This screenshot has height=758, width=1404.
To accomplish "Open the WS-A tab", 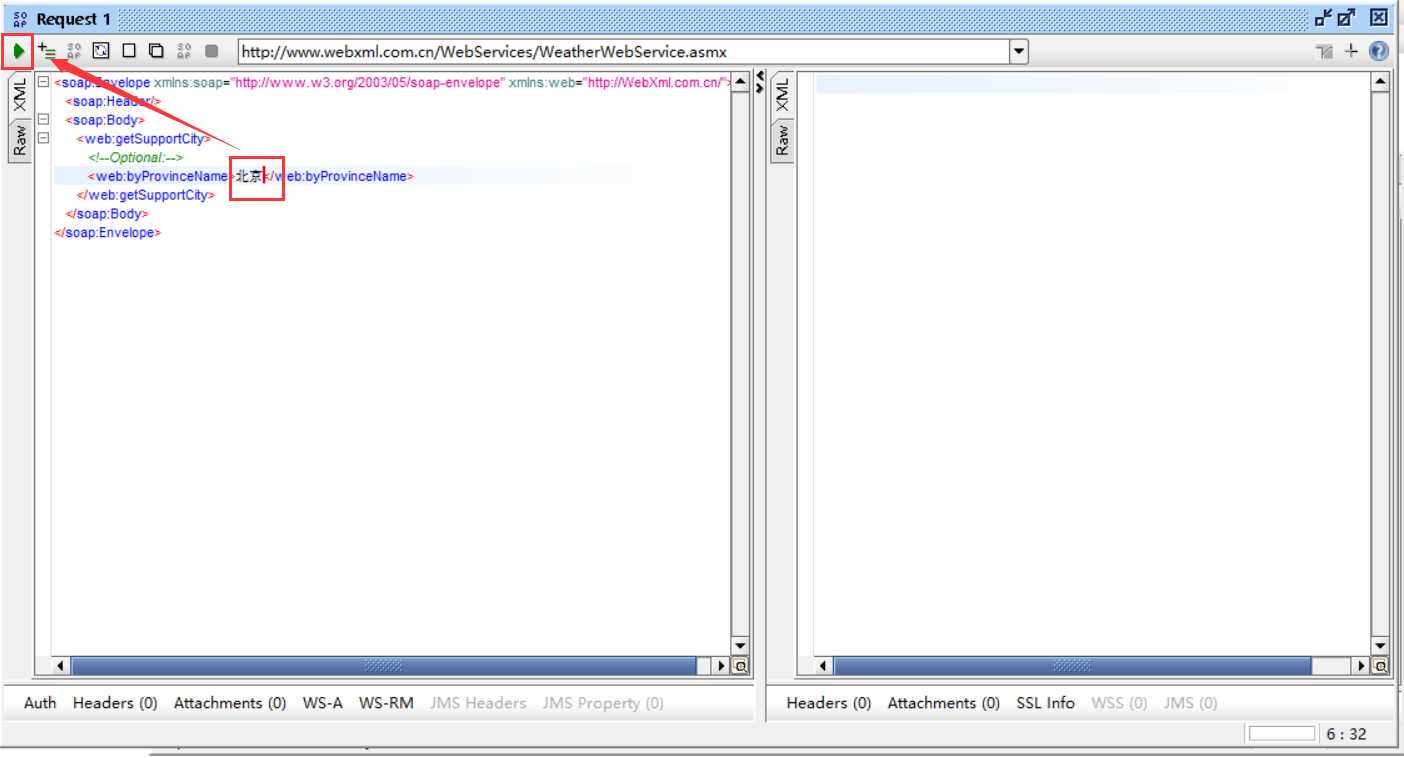I will coord(323,703).
